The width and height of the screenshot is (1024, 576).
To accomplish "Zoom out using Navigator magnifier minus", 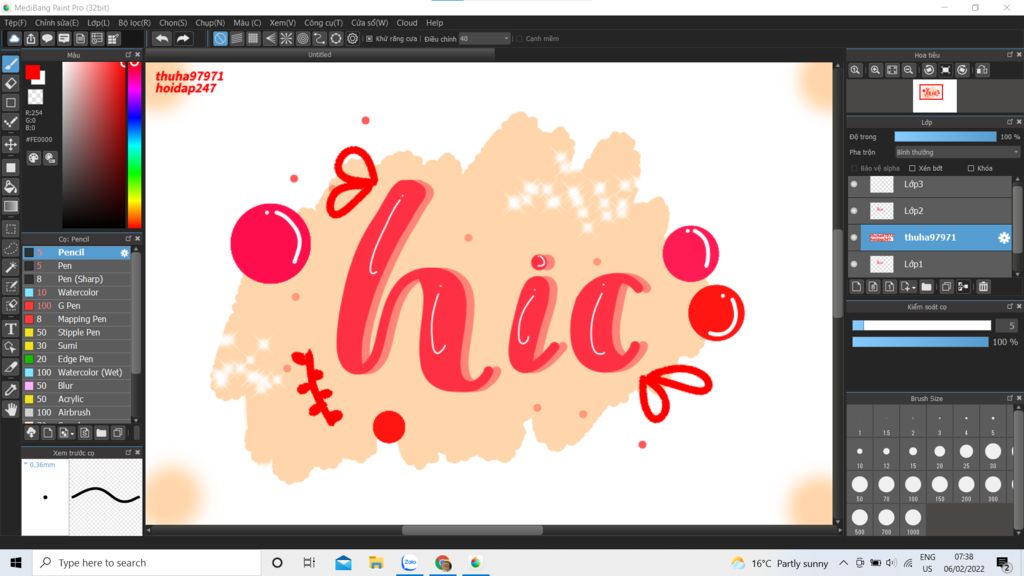I will point(908,70).
